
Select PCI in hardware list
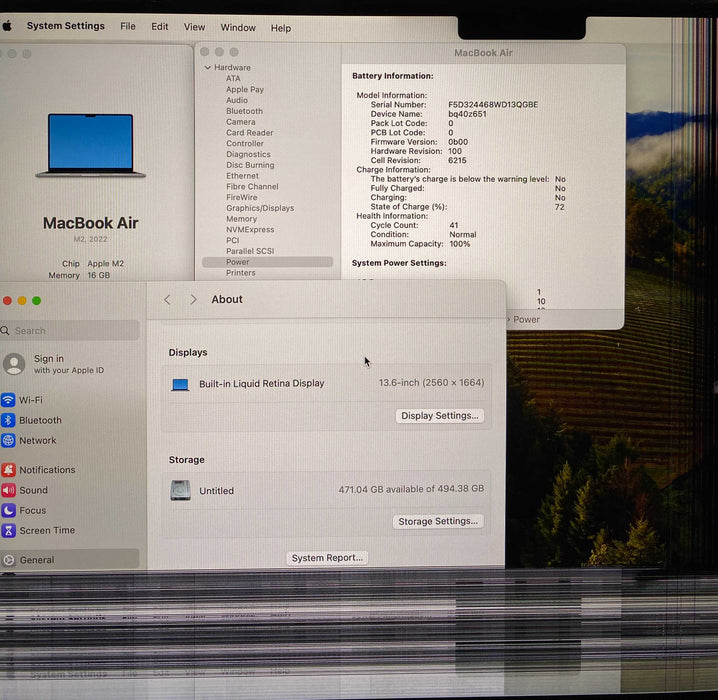click(233, 240)
